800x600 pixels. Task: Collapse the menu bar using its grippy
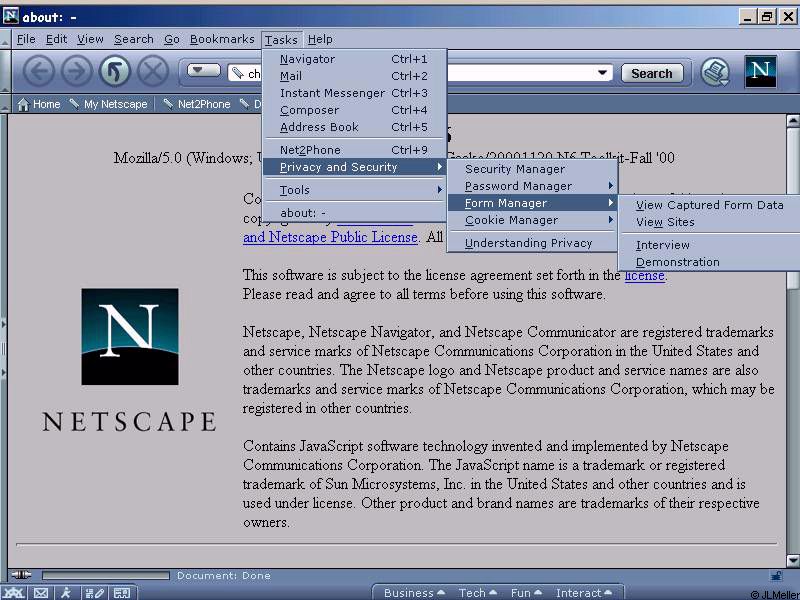pos(5,39)
